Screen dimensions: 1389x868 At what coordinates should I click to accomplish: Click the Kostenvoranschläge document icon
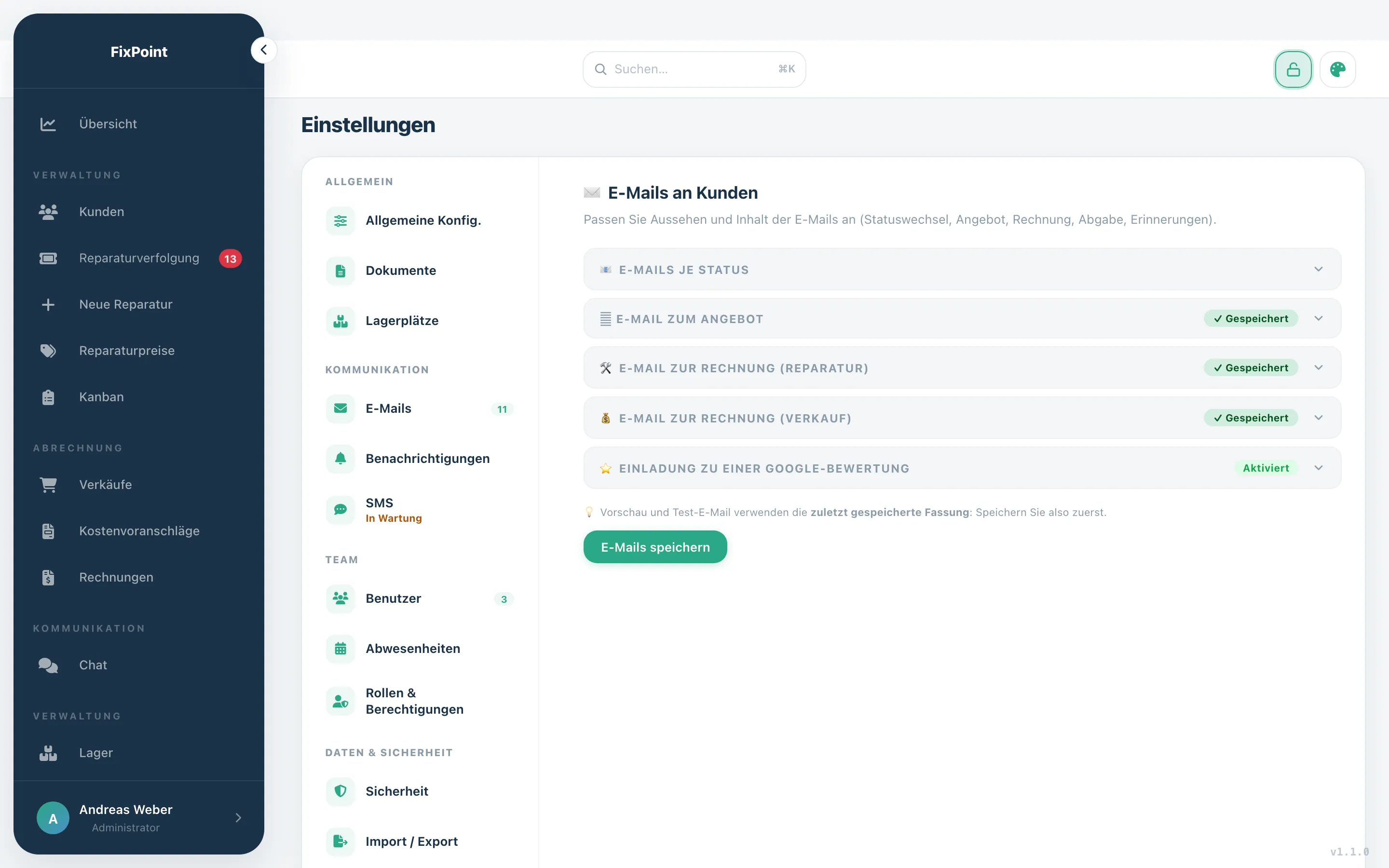click(x=48, y=531)
